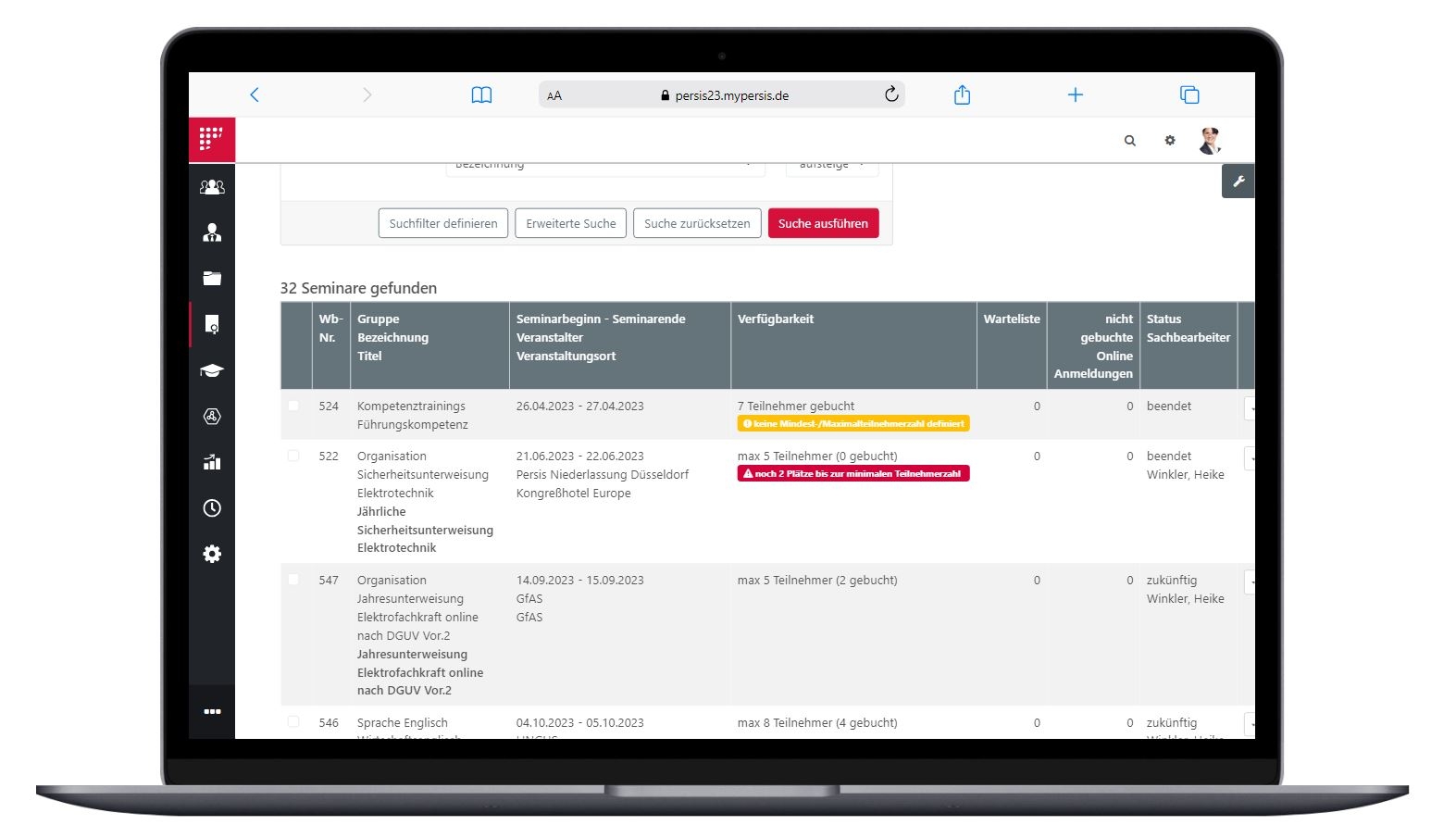Open the magnifier search icon in the header
This screenshot has width=1456, height=838.
point(1130,141)
